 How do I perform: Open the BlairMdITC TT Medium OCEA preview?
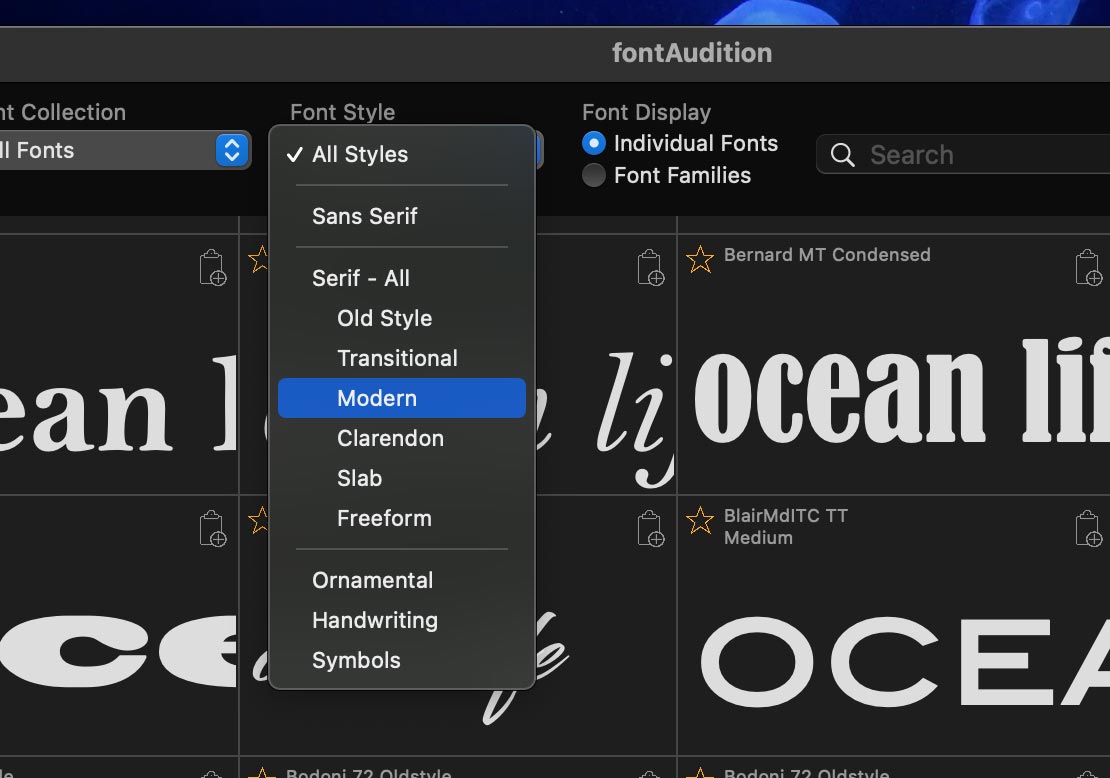(905, 662)
